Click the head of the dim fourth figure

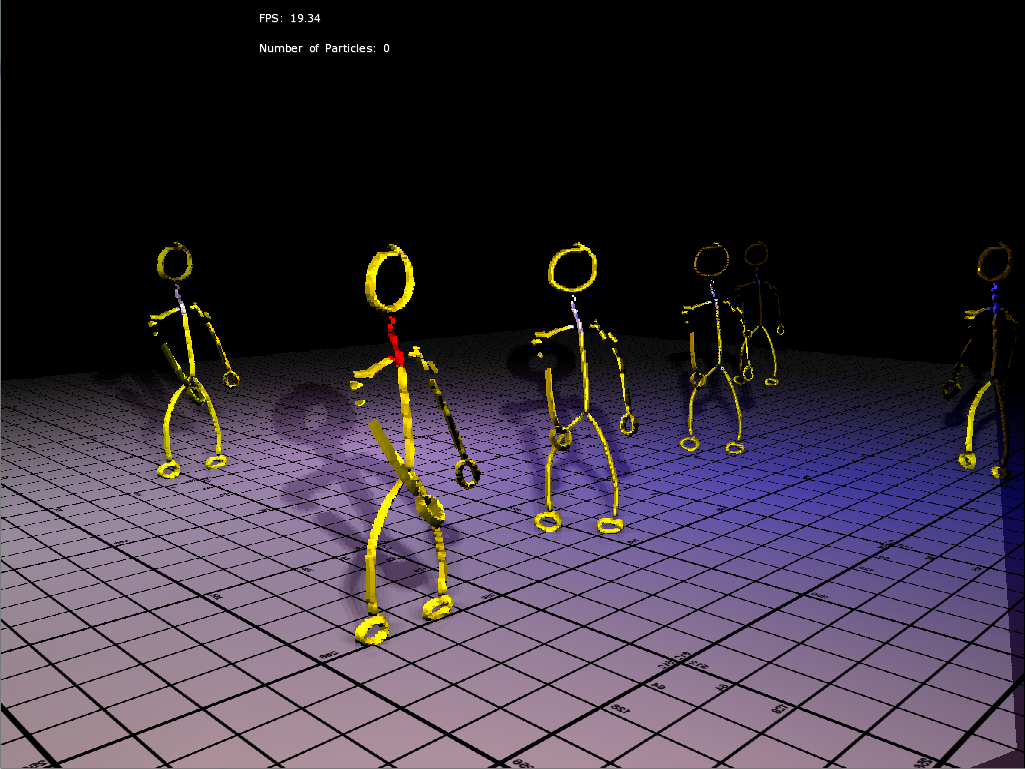[711, 261]
